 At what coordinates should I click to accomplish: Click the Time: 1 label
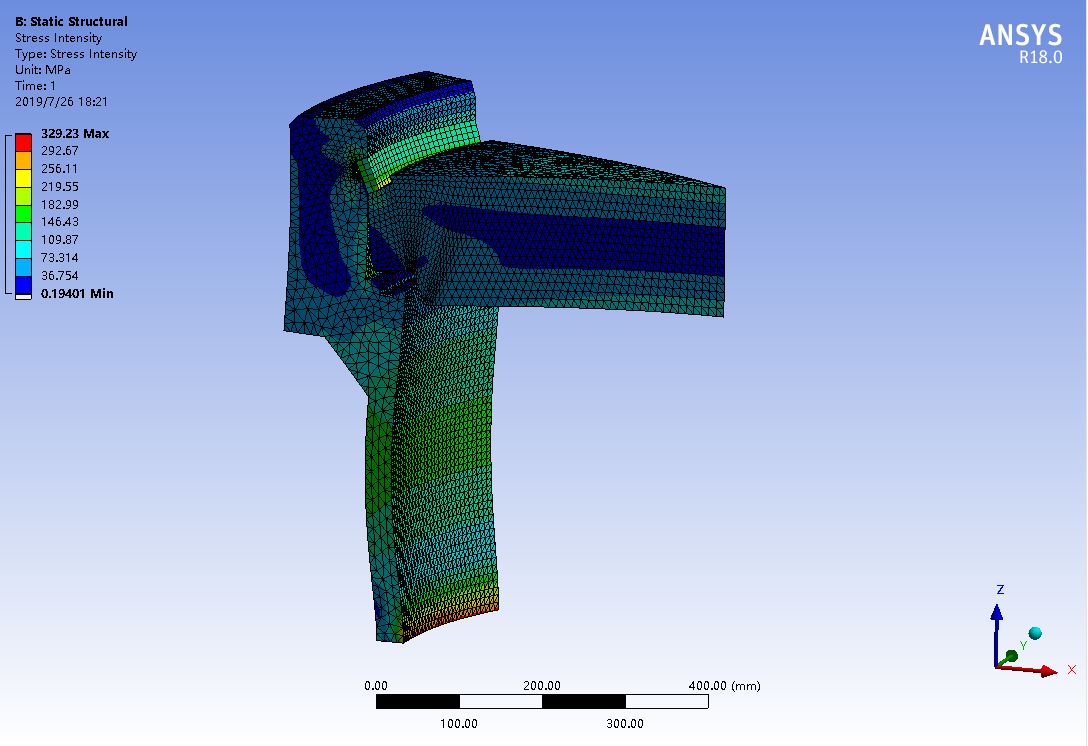tap(35, 85)
